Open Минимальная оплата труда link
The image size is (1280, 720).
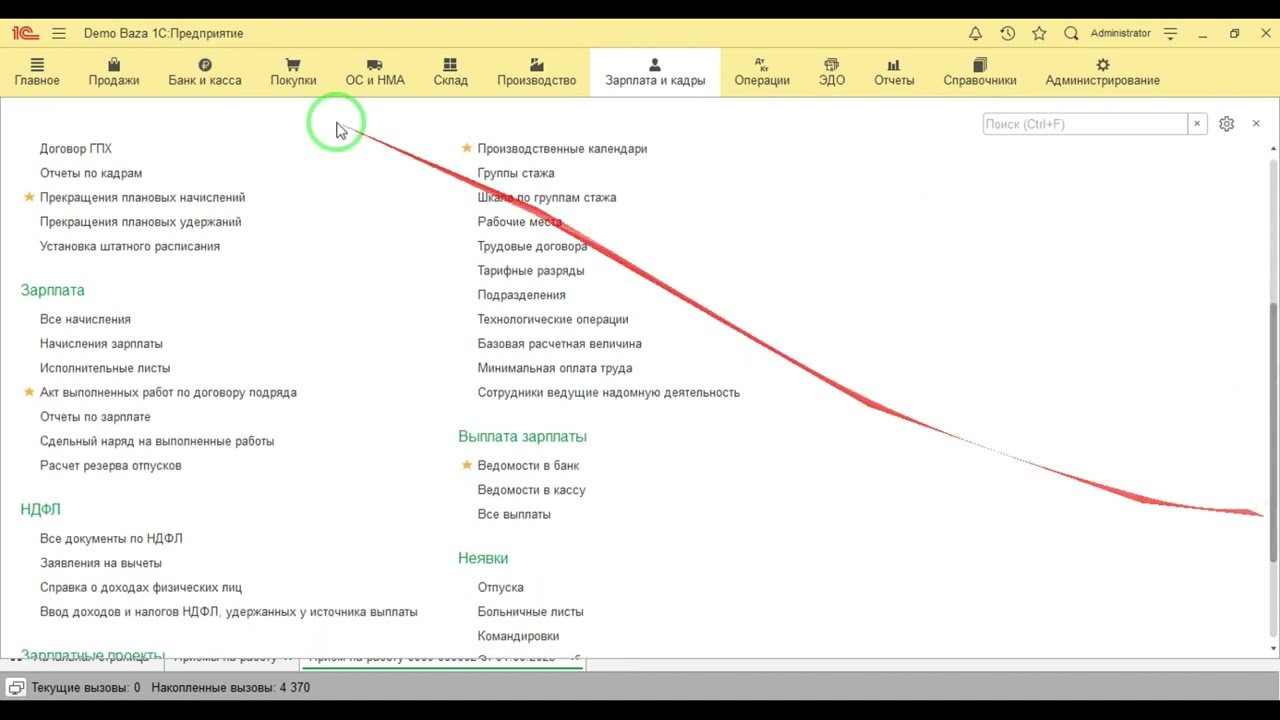click(555, 368)
